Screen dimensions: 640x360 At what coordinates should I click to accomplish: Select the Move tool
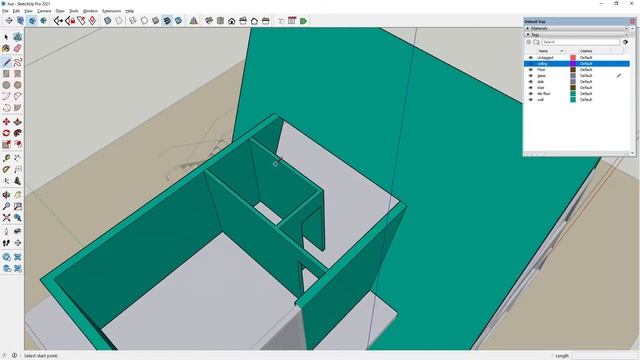click(x=6, y=122)
